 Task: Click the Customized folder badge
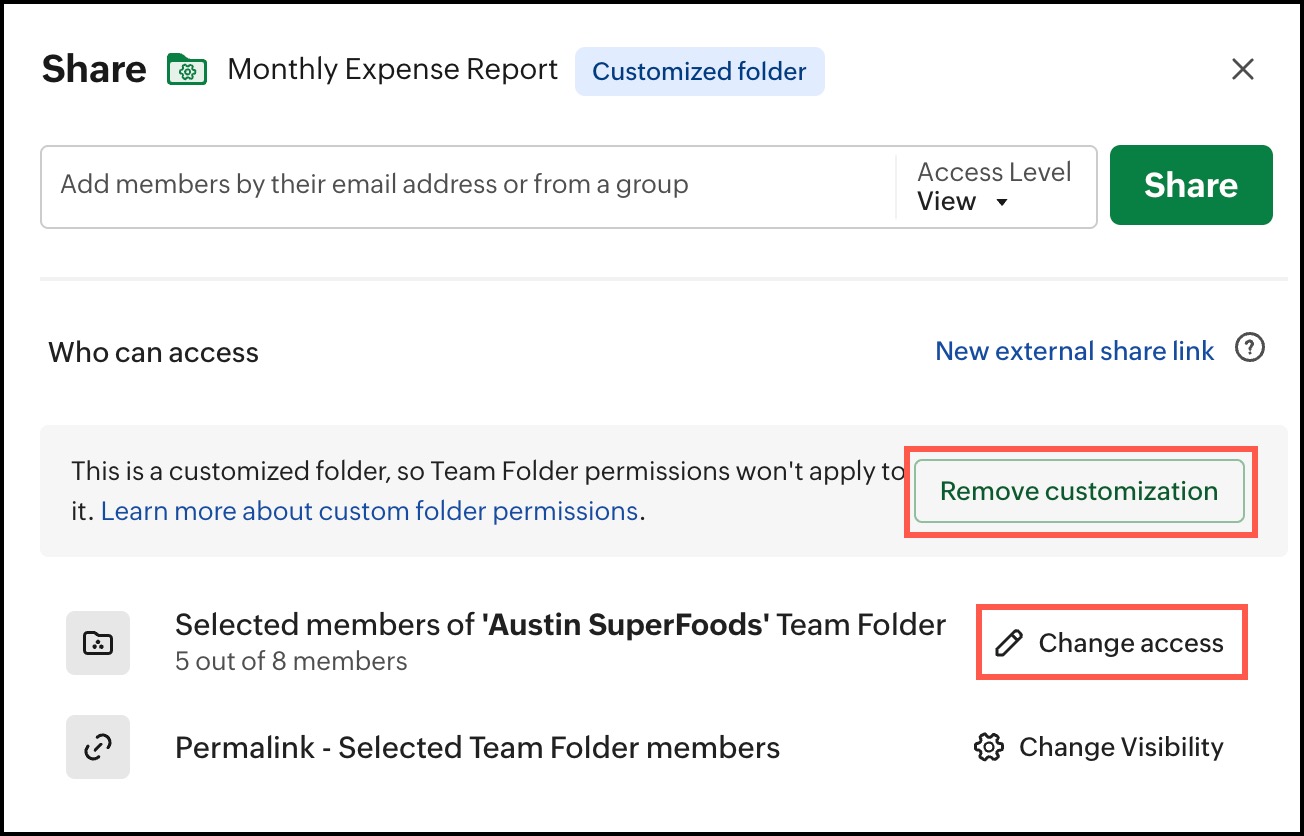point(699,72)
